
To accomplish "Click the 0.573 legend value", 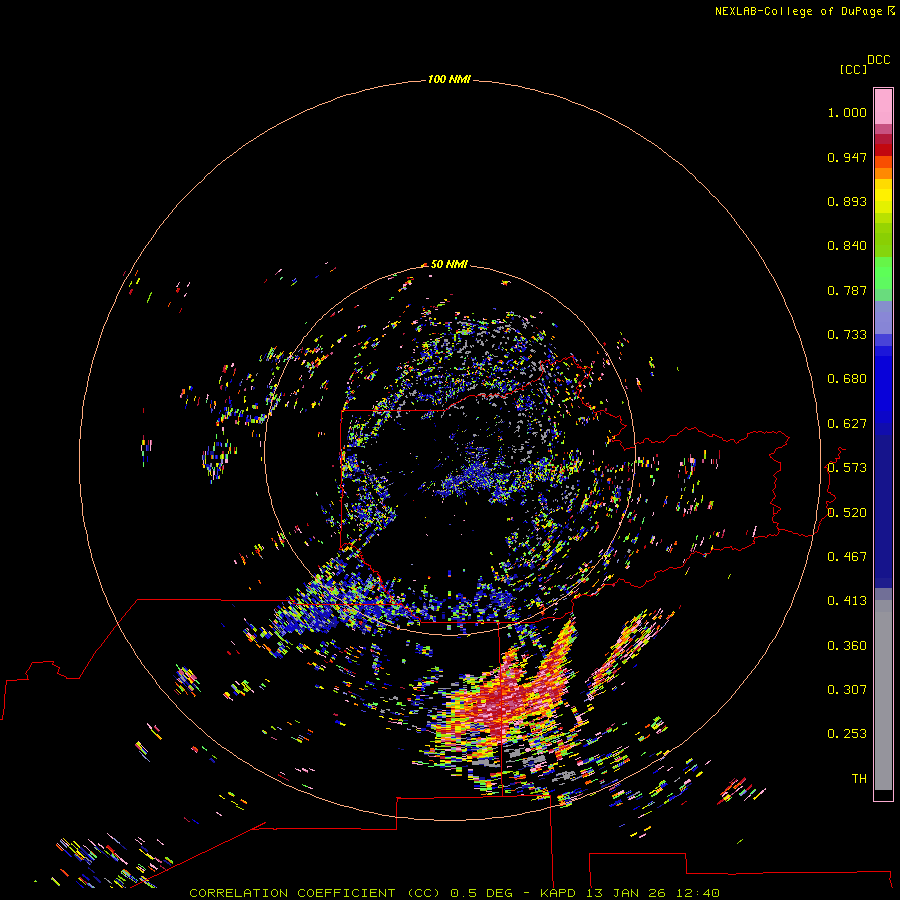I will (847, 468).
